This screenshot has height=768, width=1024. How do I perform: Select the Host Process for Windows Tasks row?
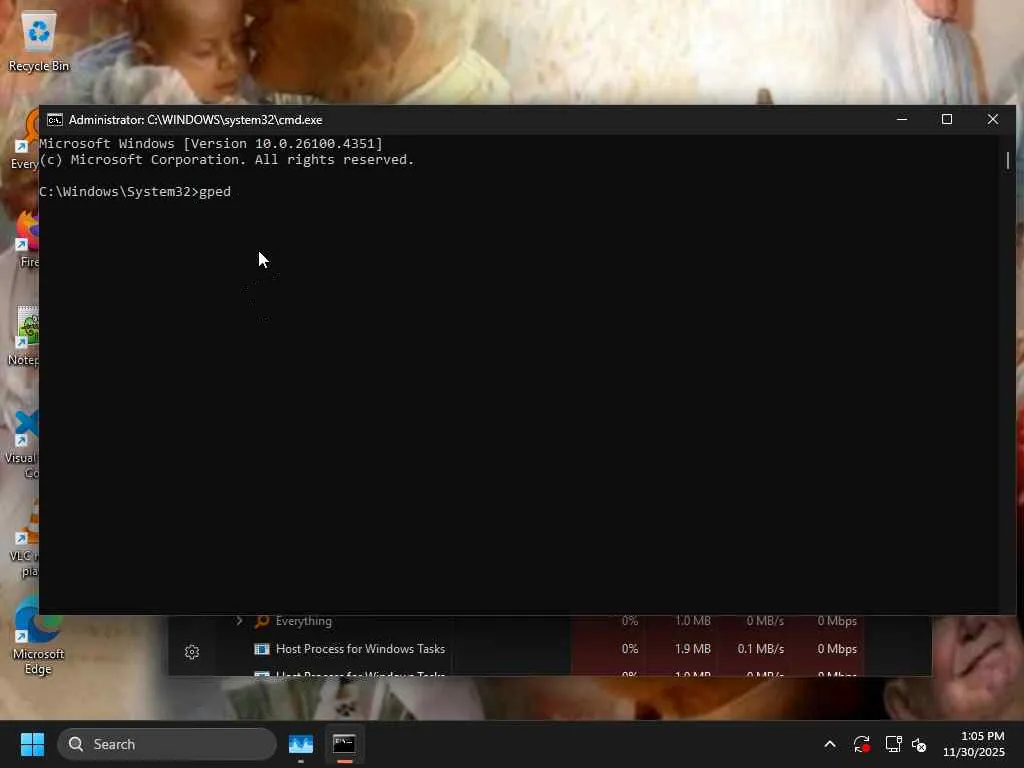(x=549, y=649)
